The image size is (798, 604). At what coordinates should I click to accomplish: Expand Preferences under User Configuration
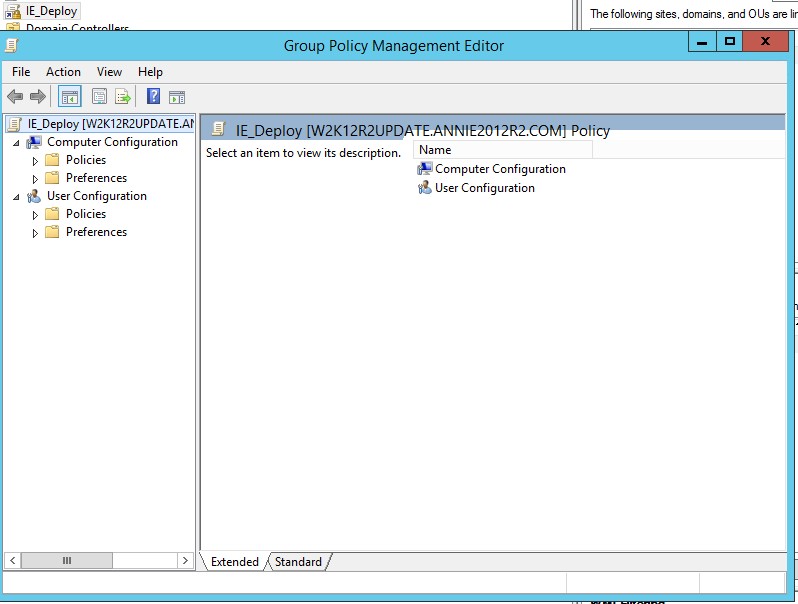tap(35, 233)
